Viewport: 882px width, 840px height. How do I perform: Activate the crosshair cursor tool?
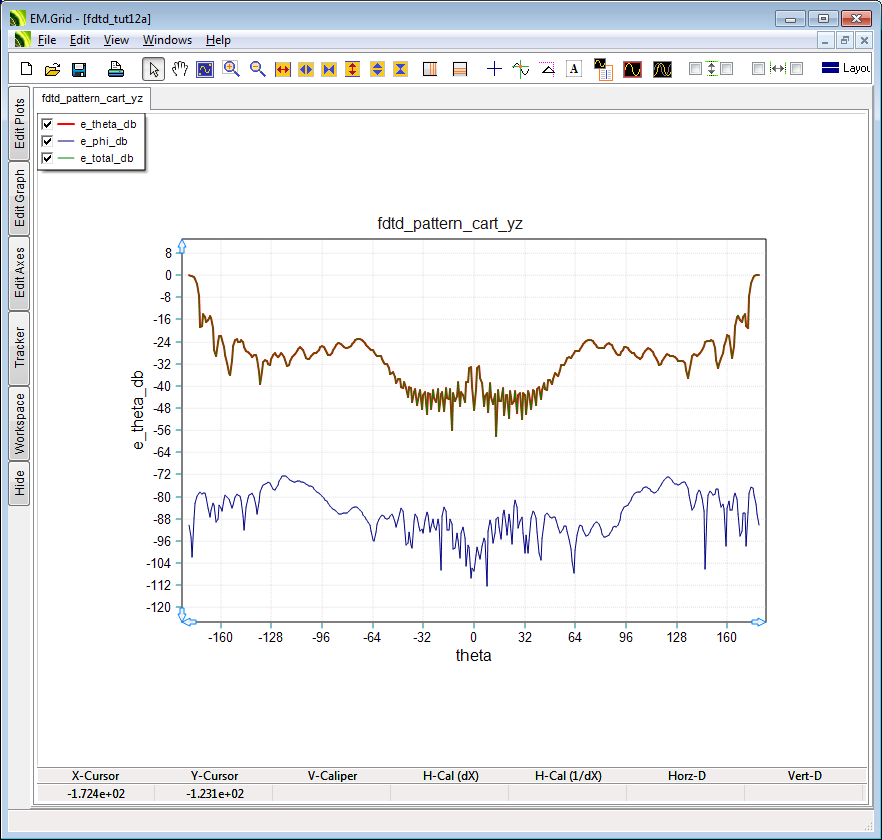[x=494, y=69]
